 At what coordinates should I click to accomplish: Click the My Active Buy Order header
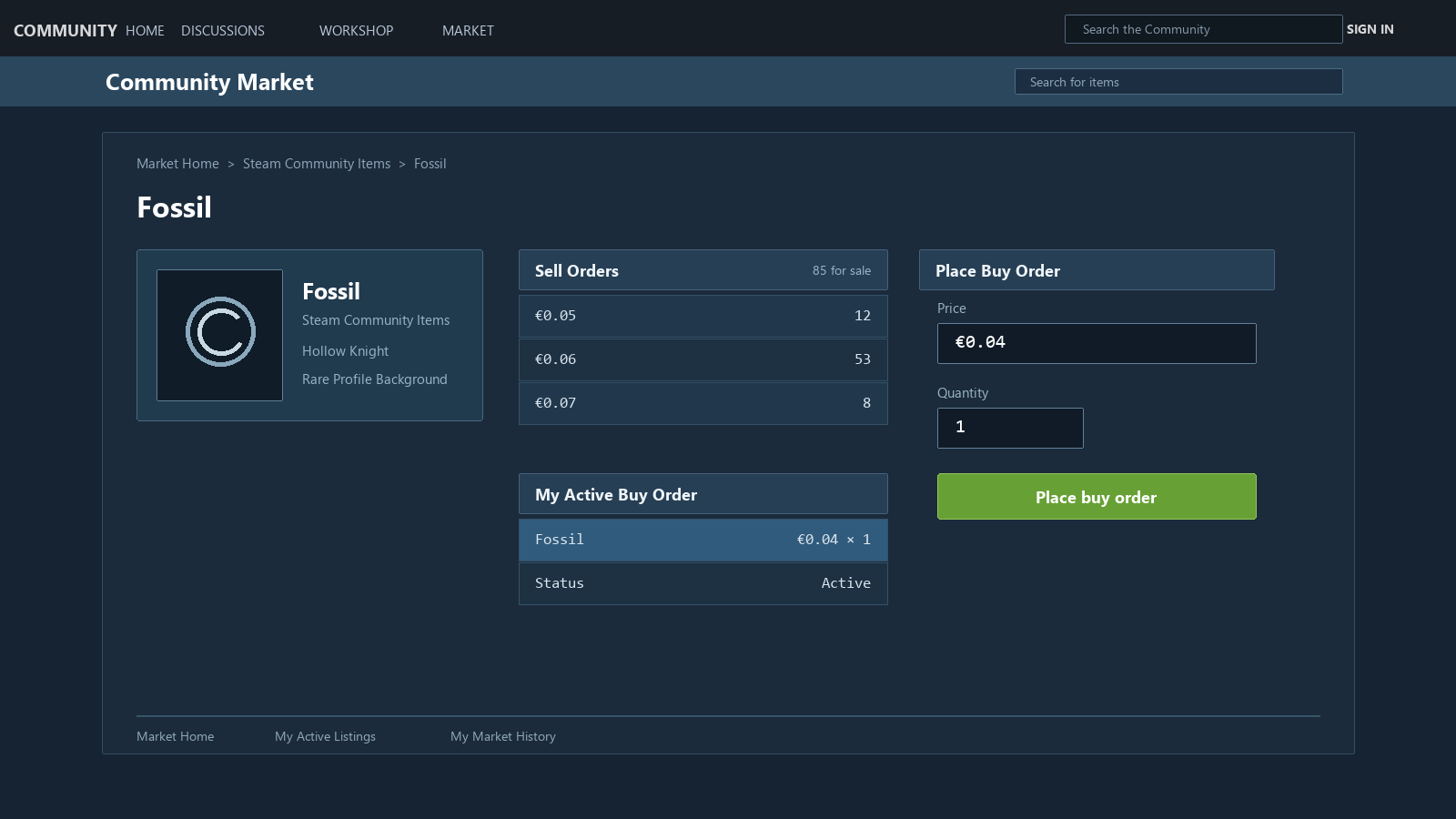click(x=703, y=494)
